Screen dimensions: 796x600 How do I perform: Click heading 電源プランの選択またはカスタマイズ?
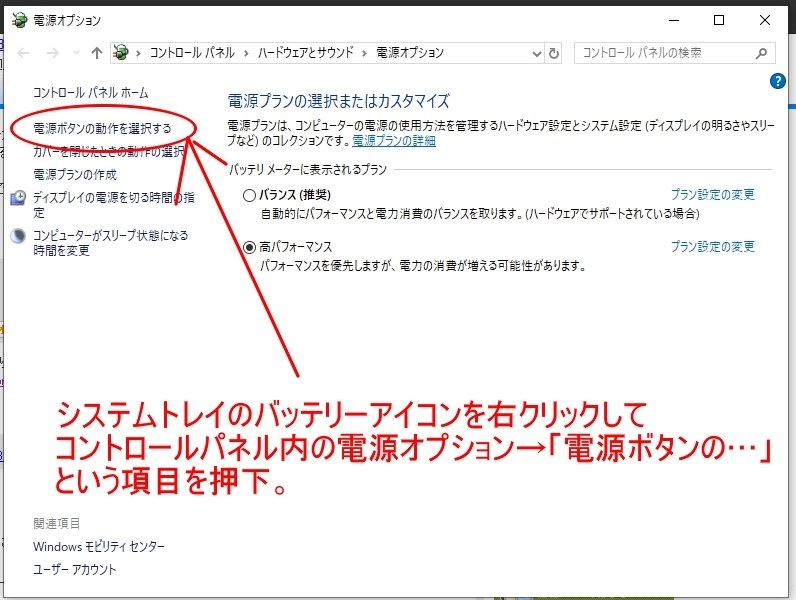click(x=338, y=102)
